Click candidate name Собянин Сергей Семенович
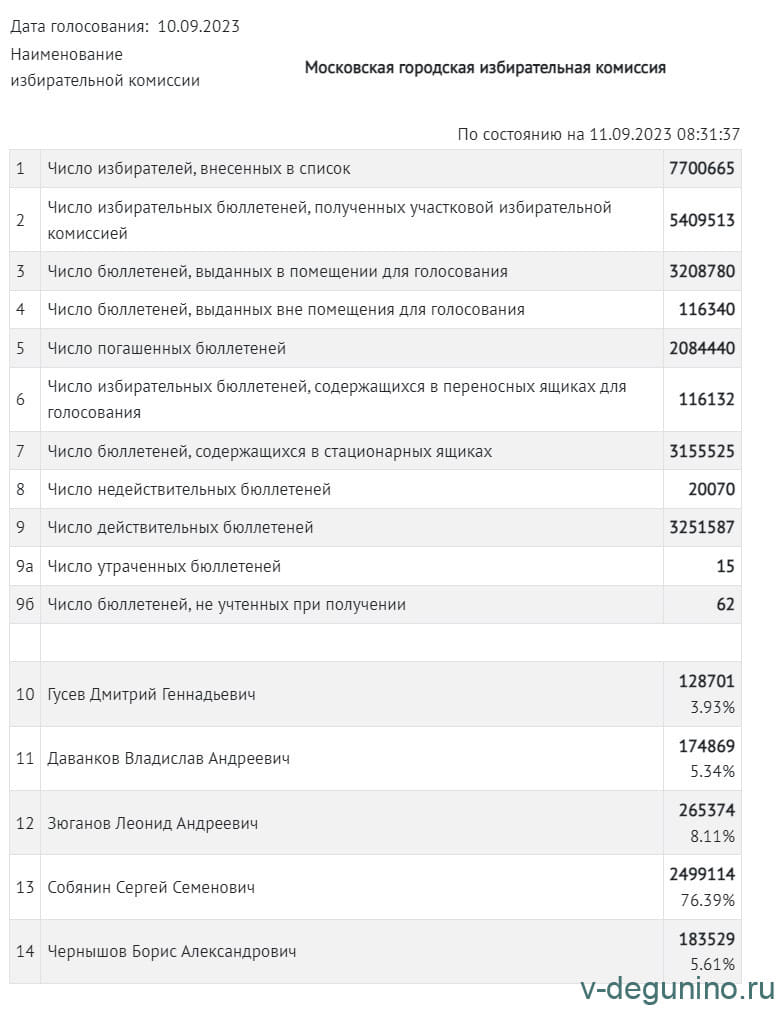The width and height of the screenshot is (783, 1019). 151,887
